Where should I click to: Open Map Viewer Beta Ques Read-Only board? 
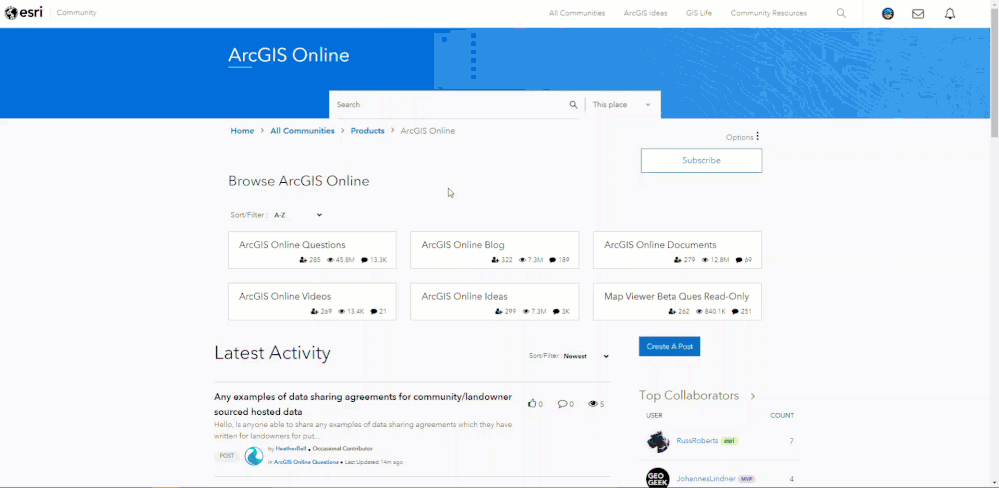(x=677, y=296)
